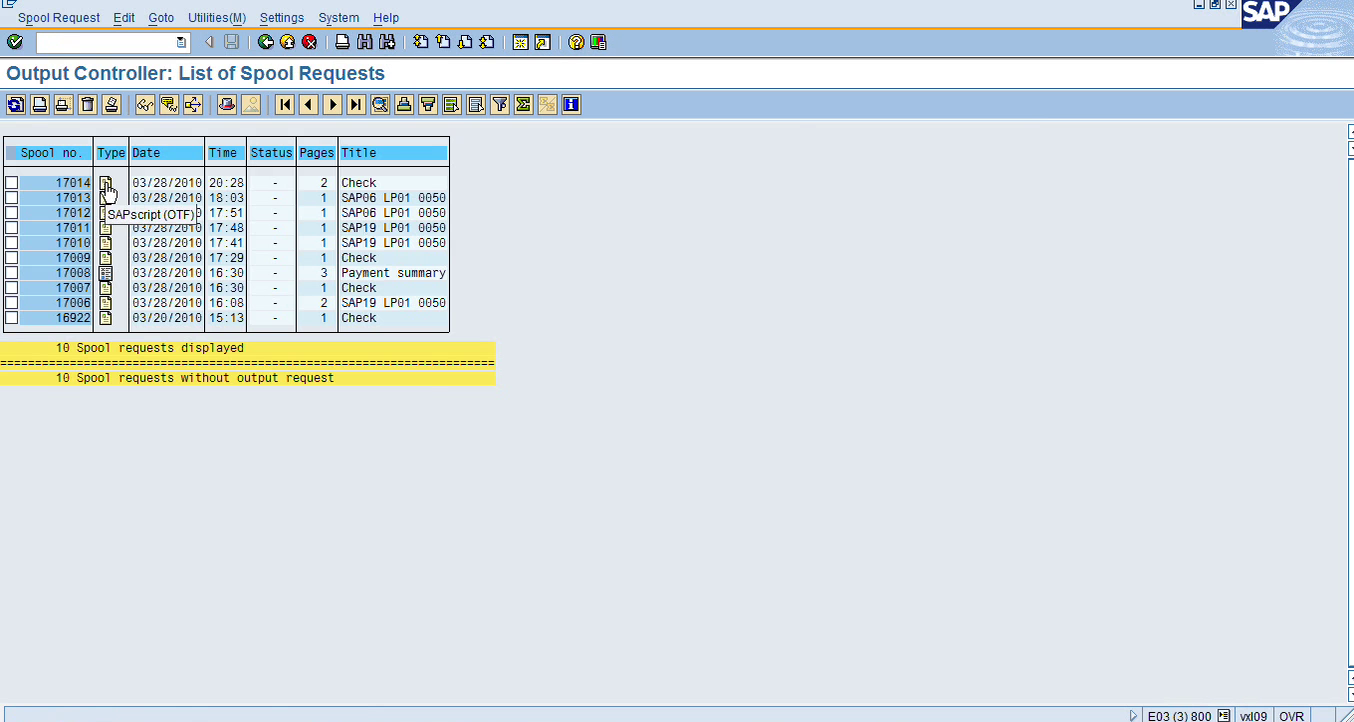Click the green Back arrow icon
Screen dimensions: 1354x722
pos(265,42)
